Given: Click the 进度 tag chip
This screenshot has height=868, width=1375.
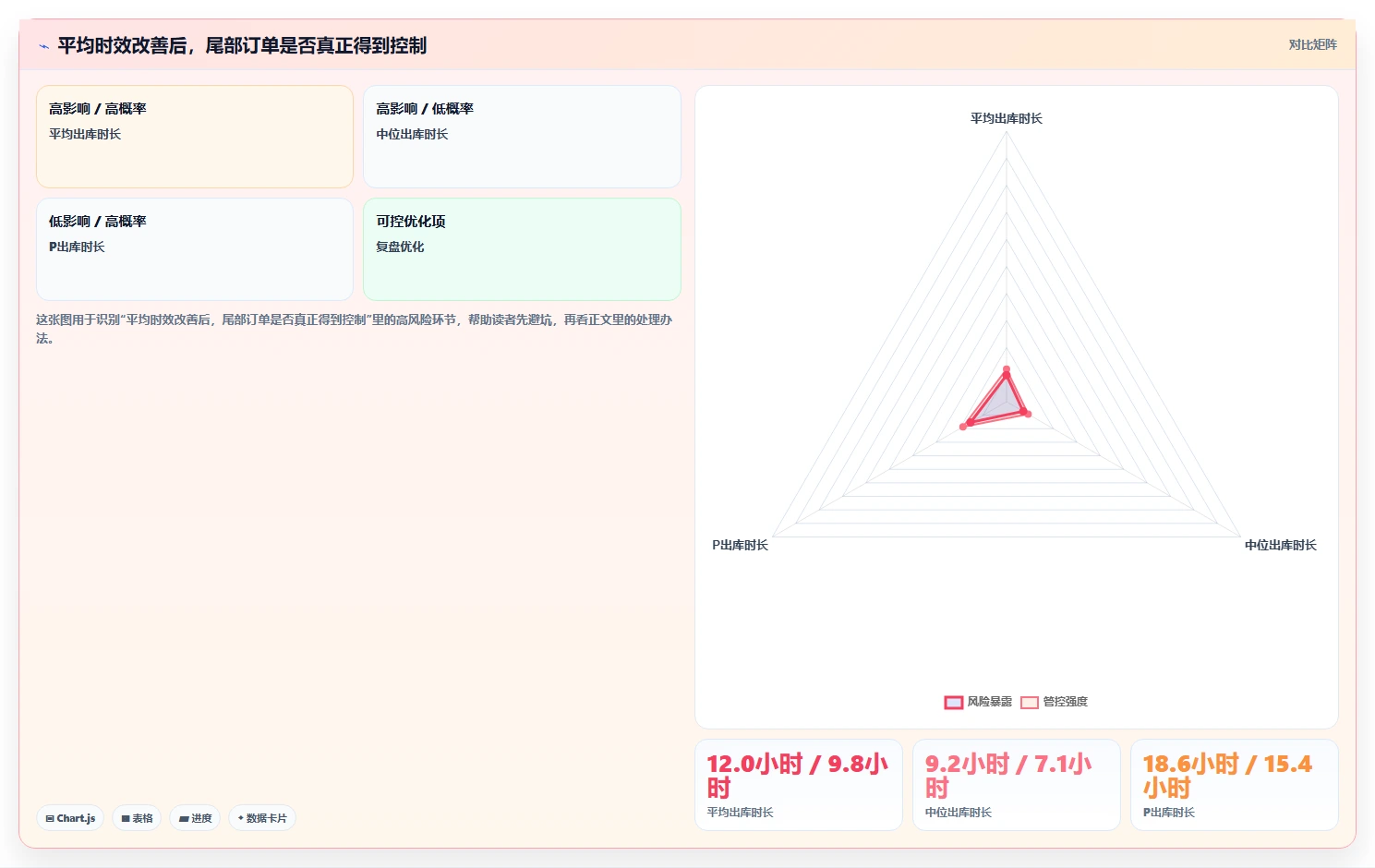Looking at the screenshot, I should pos(195,818).
